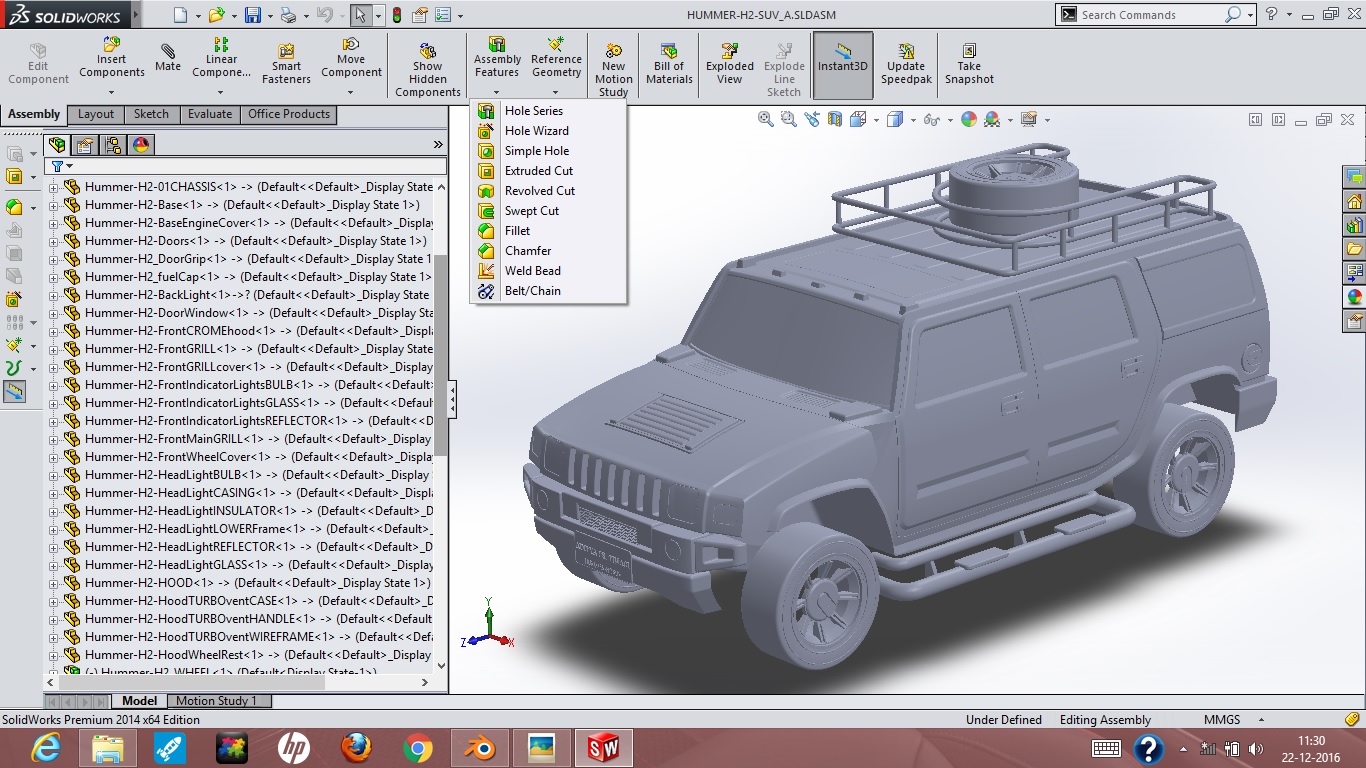Click the Mate paperclip tool
The image size is (1366, 768).
pyautogui.click(x=168, y=57)
